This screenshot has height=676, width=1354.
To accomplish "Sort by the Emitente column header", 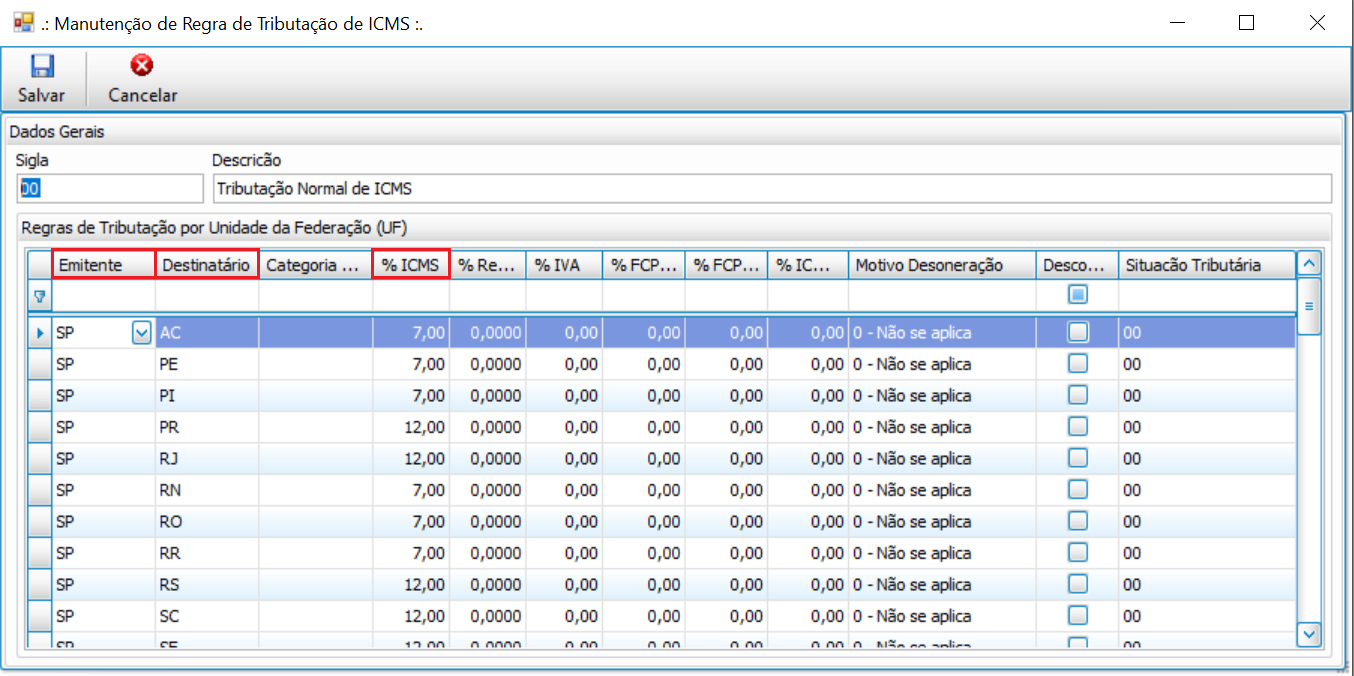I will (x=104, y=265).
